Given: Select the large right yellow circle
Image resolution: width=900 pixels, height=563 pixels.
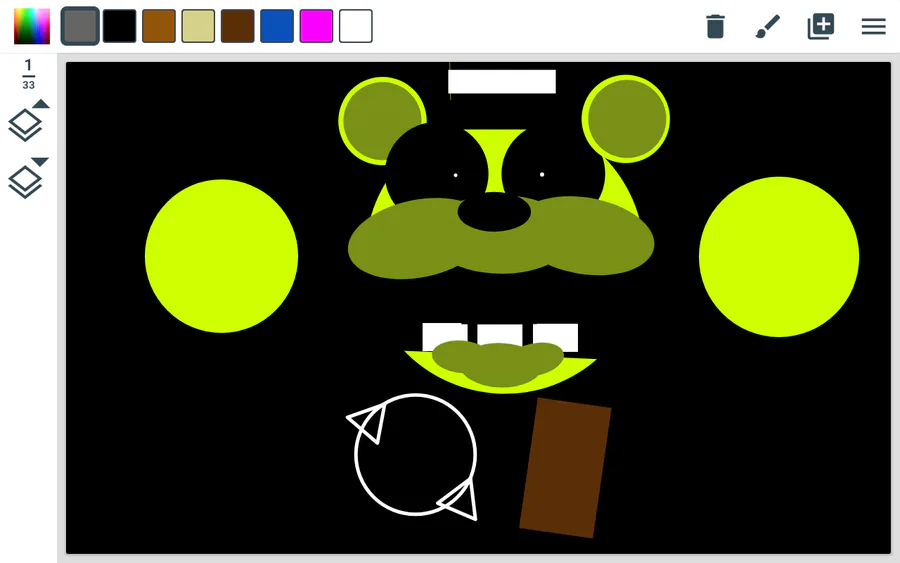Looking at the screenshot, I should pos(779,257).
